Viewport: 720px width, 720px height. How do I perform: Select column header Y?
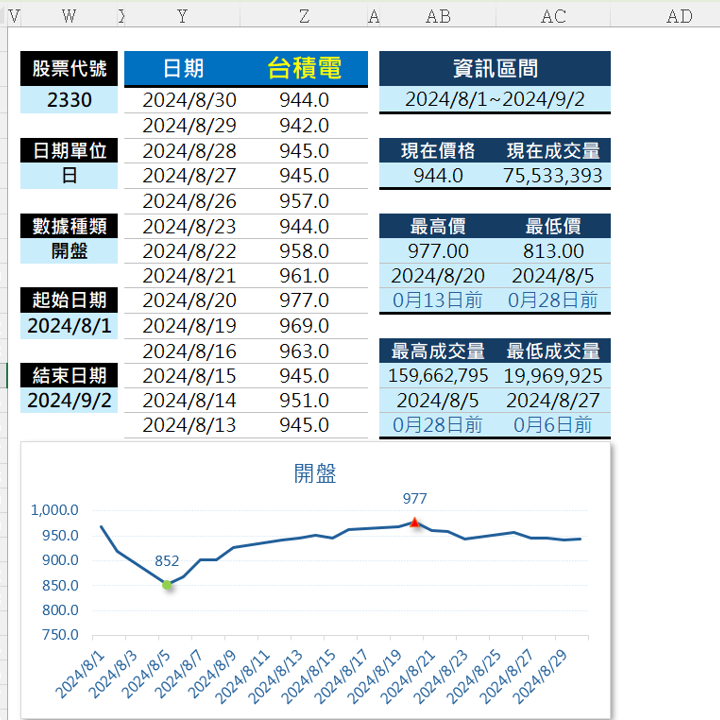pos(182,17)
